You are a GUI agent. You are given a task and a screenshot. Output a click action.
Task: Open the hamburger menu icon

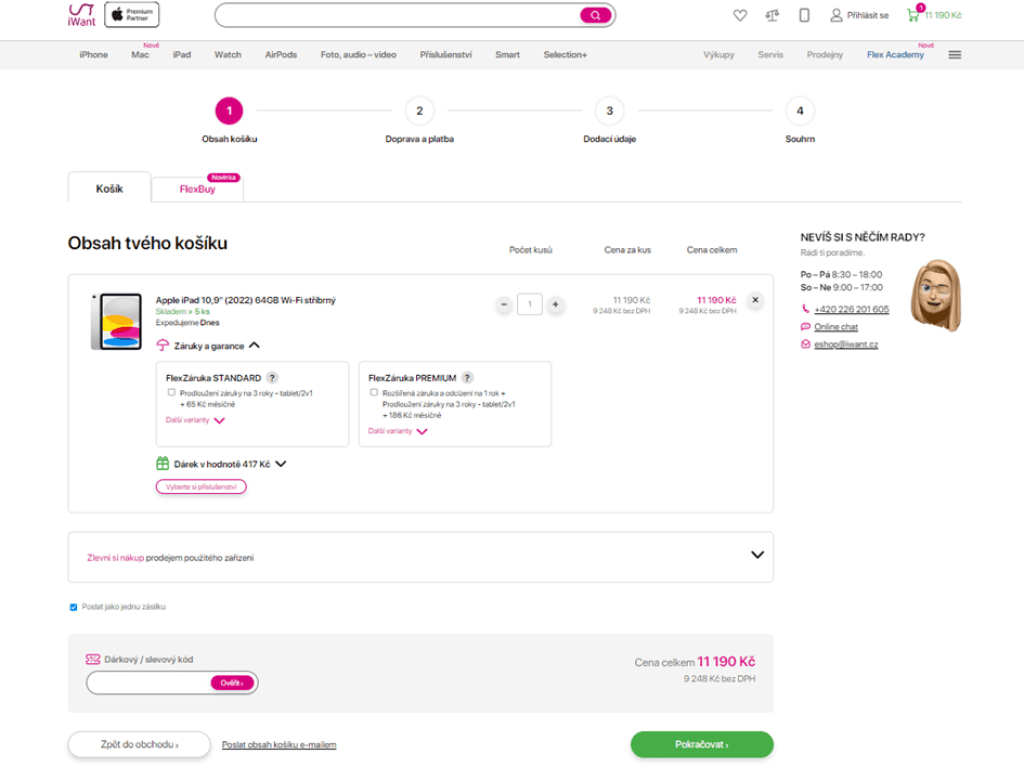tap(955, 55)
